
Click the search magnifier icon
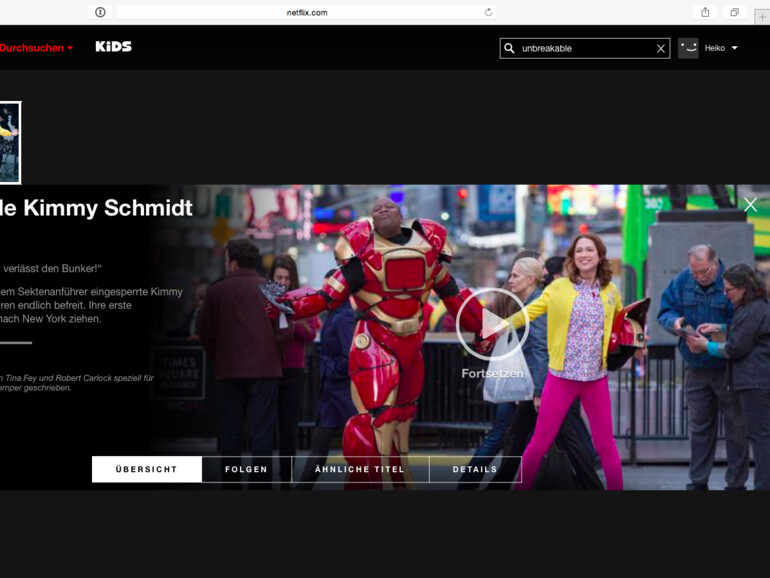509,48
